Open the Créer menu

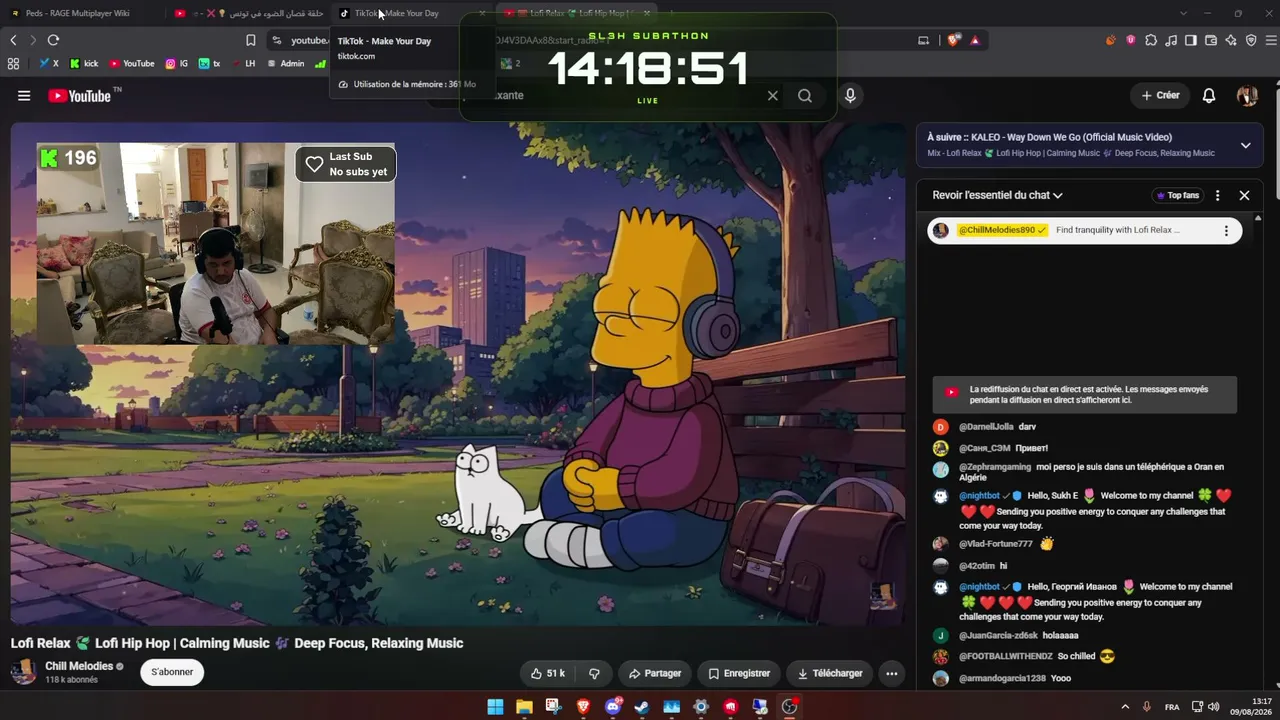(1161, 95)
